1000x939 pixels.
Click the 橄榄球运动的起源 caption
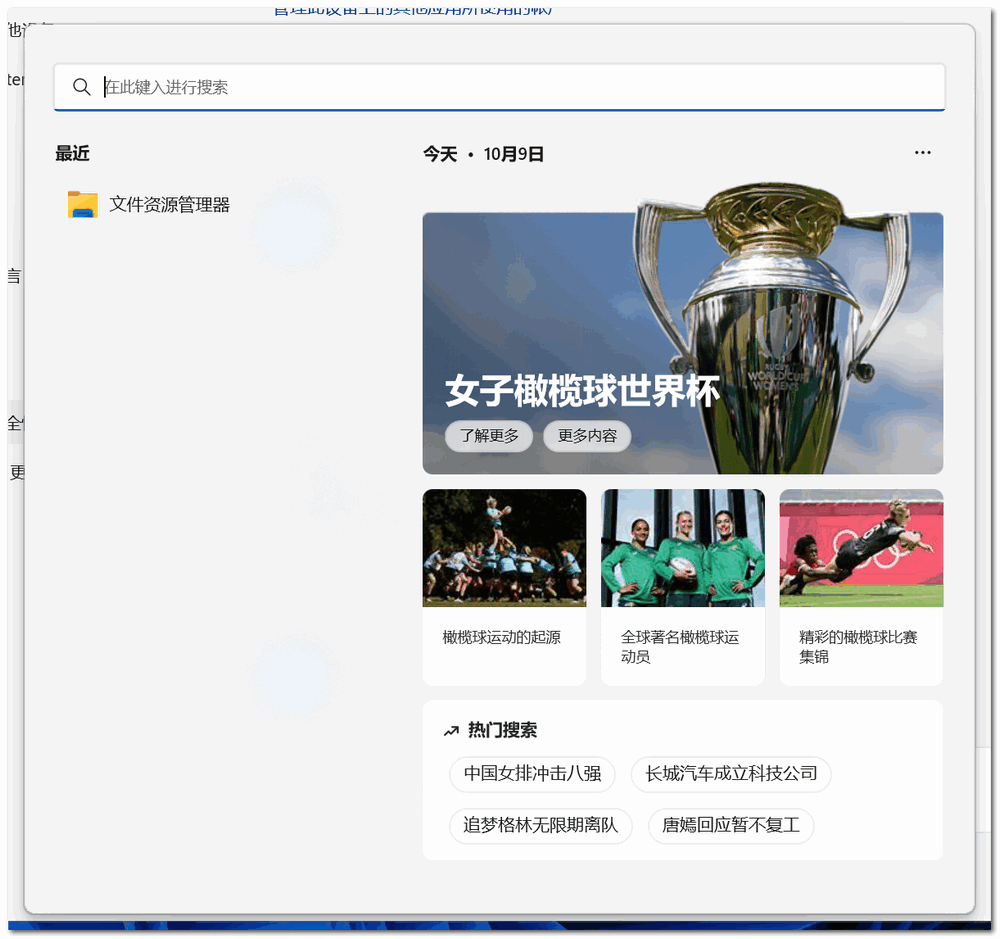[501, 637]
